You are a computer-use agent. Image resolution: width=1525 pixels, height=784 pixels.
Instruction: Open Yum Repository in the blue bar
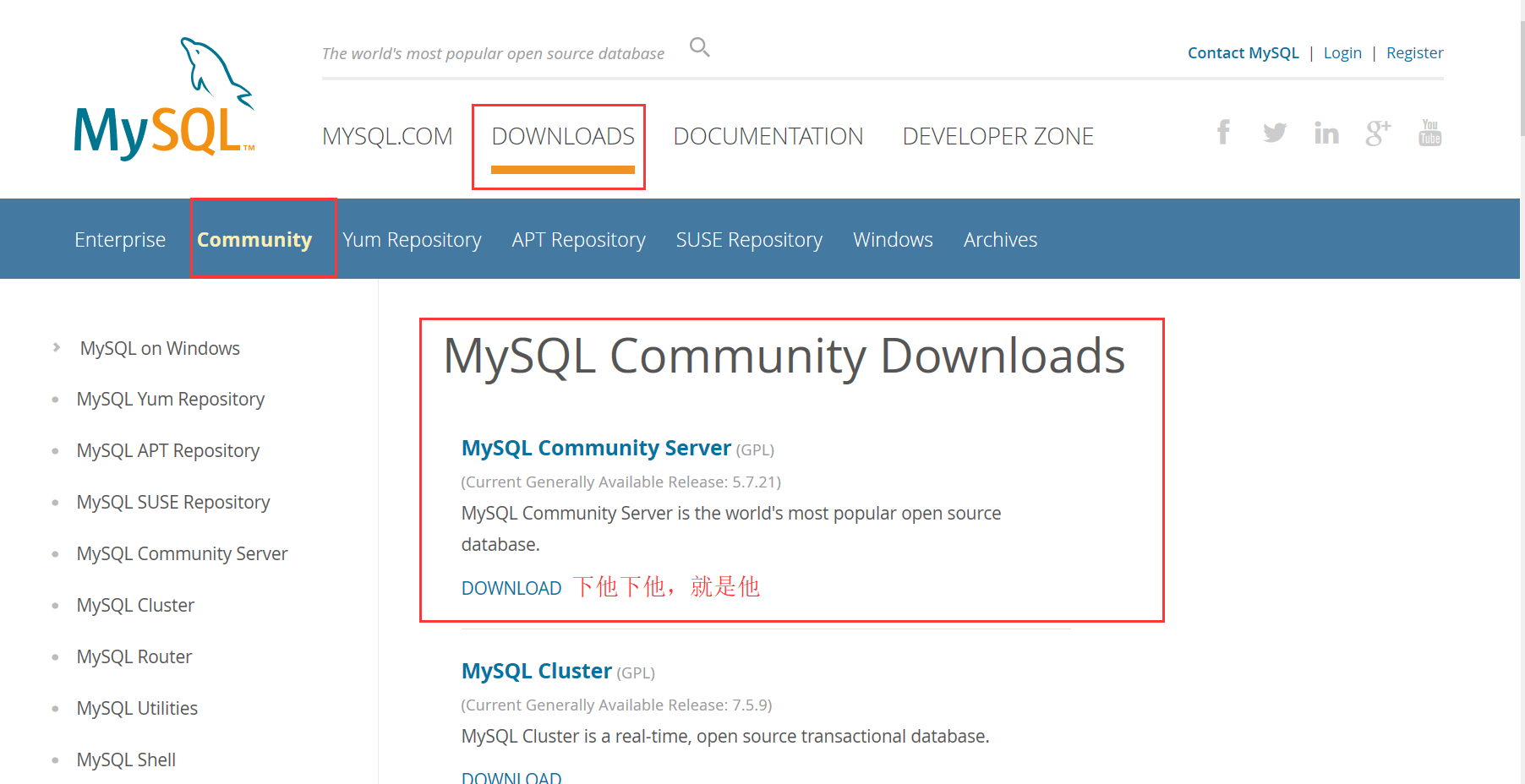pos(412,240)
